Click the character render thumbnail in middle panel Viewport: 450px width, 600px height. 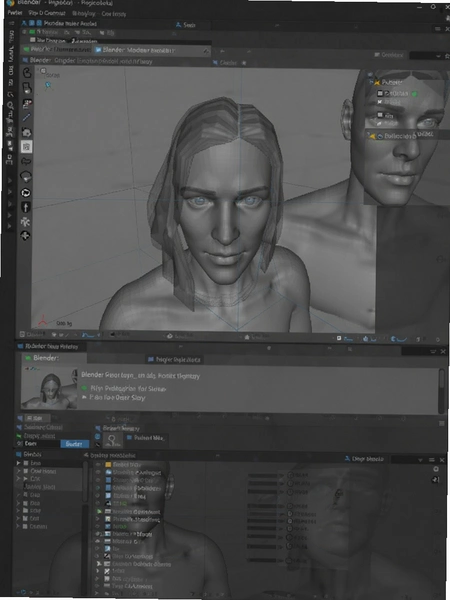[49, 388]
